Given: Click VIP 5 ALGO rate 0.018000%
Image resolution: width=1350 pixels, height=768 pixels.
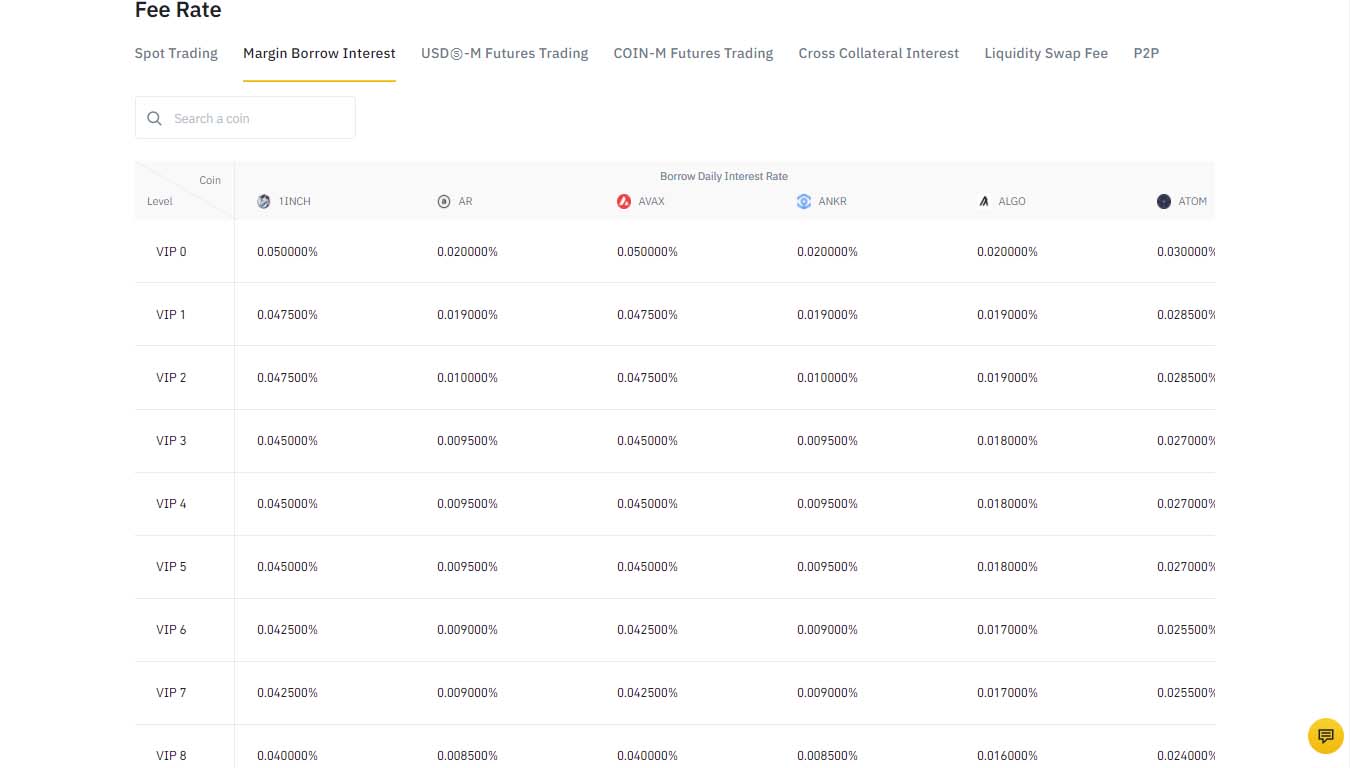Looking at the screenshot, I should tap(1007, 567).
